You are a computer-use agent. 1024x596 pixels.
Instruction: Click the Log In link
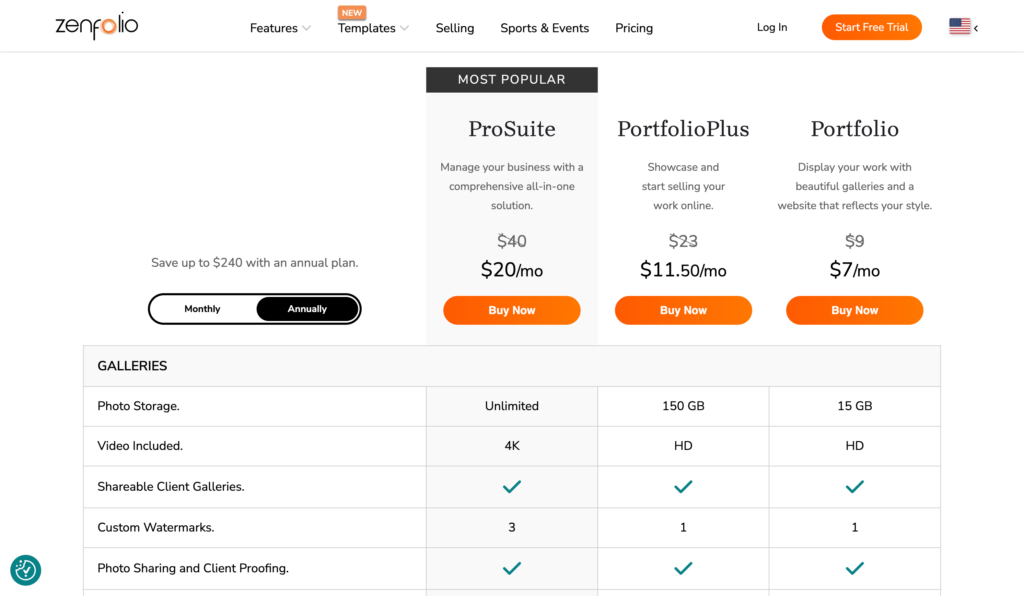coord(772,27)
